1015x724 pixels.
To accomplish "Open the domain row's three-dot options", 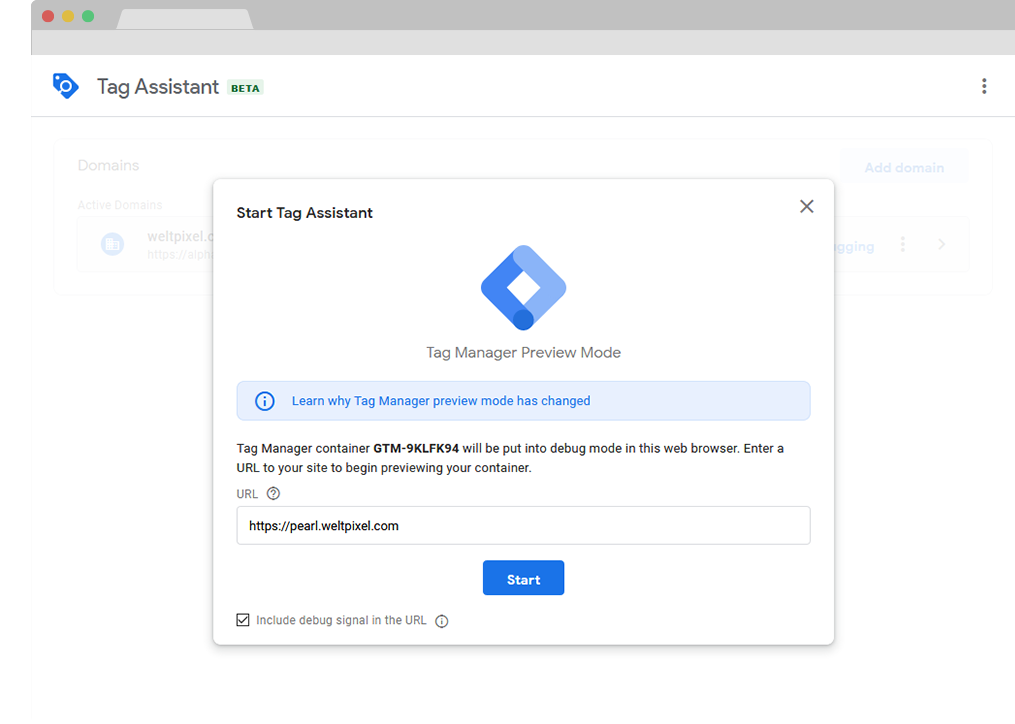I will 903,245.
